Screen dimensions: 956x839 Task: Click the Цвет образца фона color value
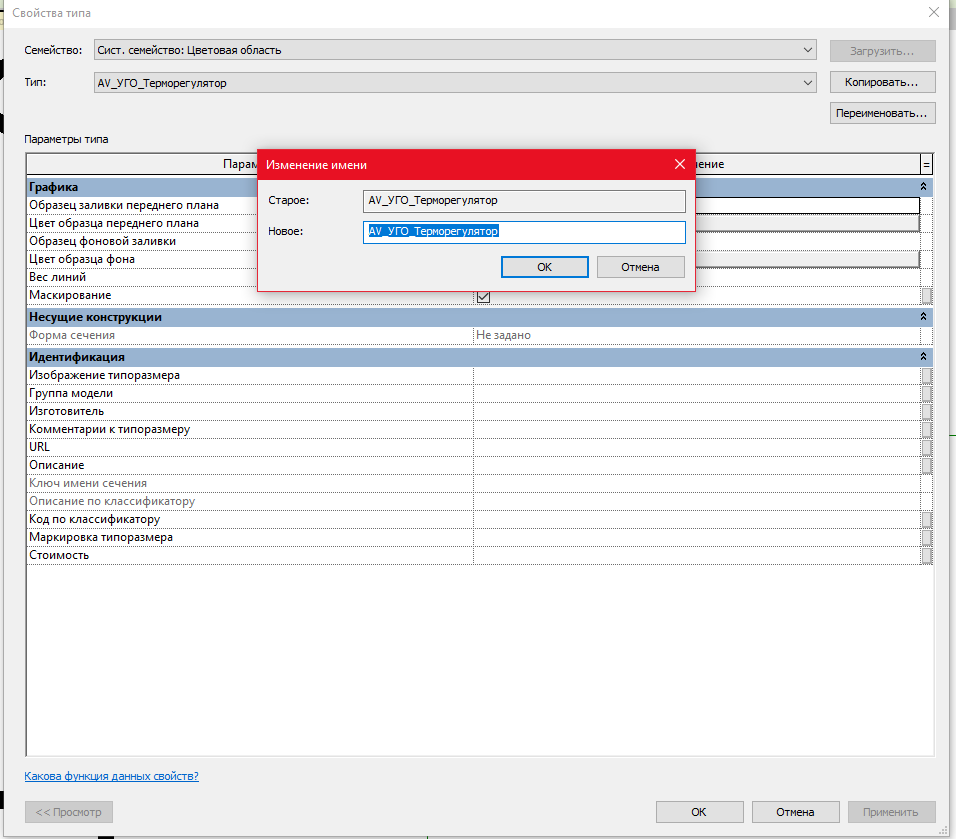point(807,259)
